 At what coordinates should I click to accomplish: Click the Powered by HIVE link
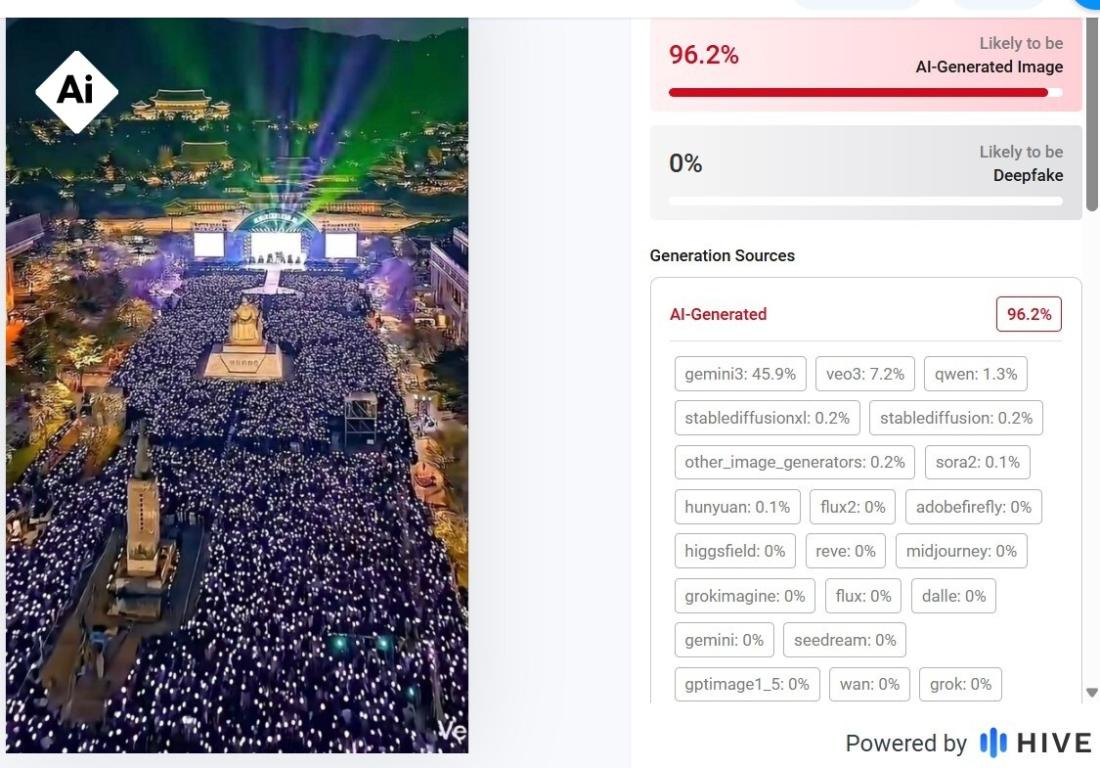point(968,743)
